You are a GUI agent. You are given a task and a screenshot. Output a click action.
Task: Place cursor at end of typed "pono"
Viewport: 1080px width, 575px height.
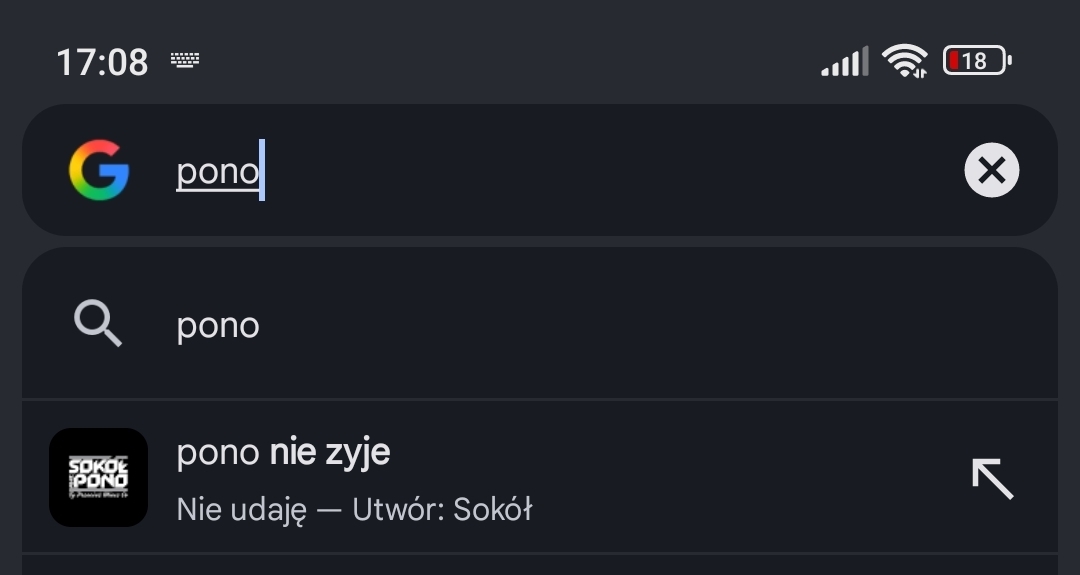coord(261,172)
